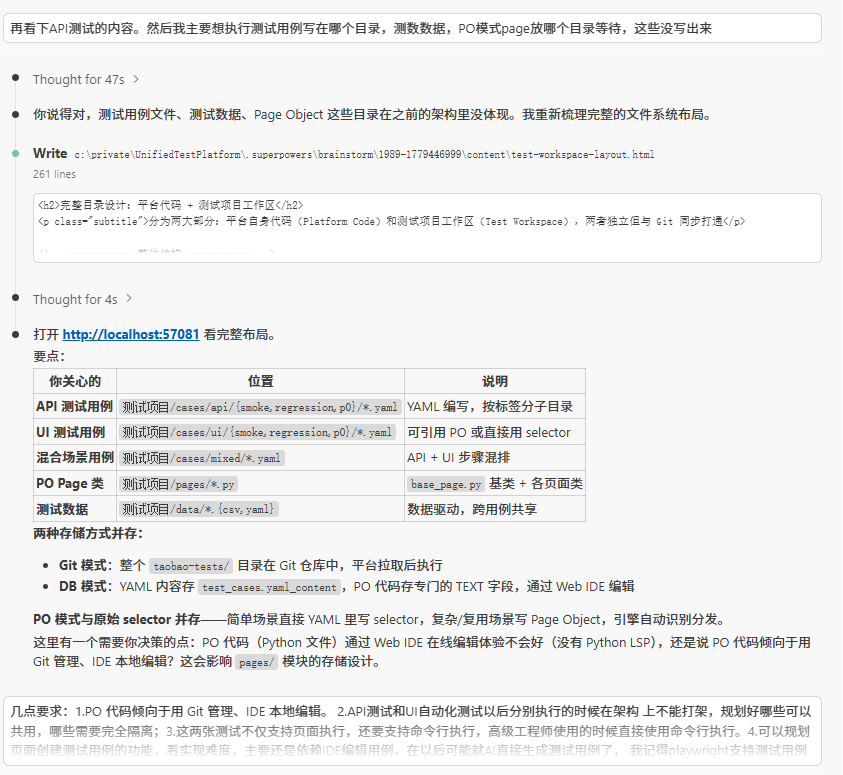The image size is (843, 775).
Task: Click 'PO 模式与原始 selector 并存' bold text
Action: 117,620
